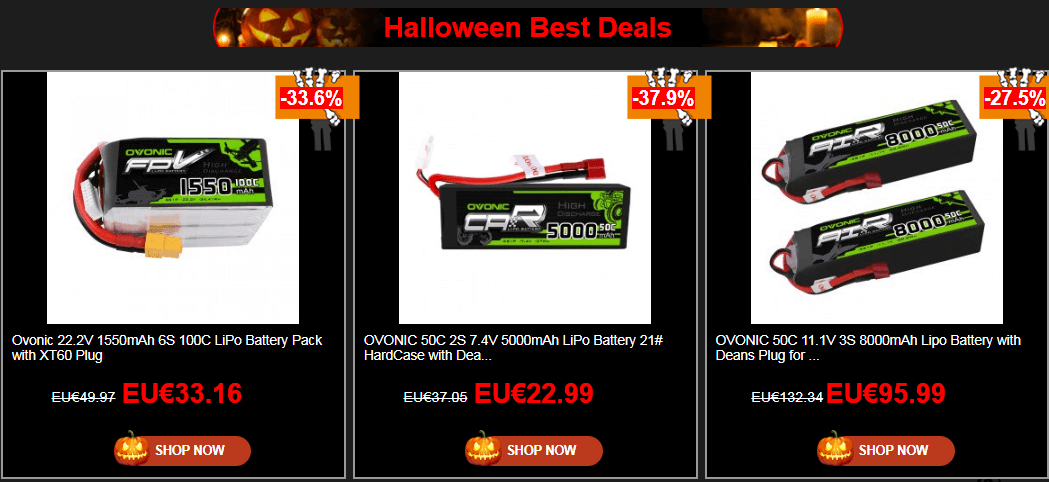Open the OVONIC 5000mAh car battery image

(x=524, y=198)
